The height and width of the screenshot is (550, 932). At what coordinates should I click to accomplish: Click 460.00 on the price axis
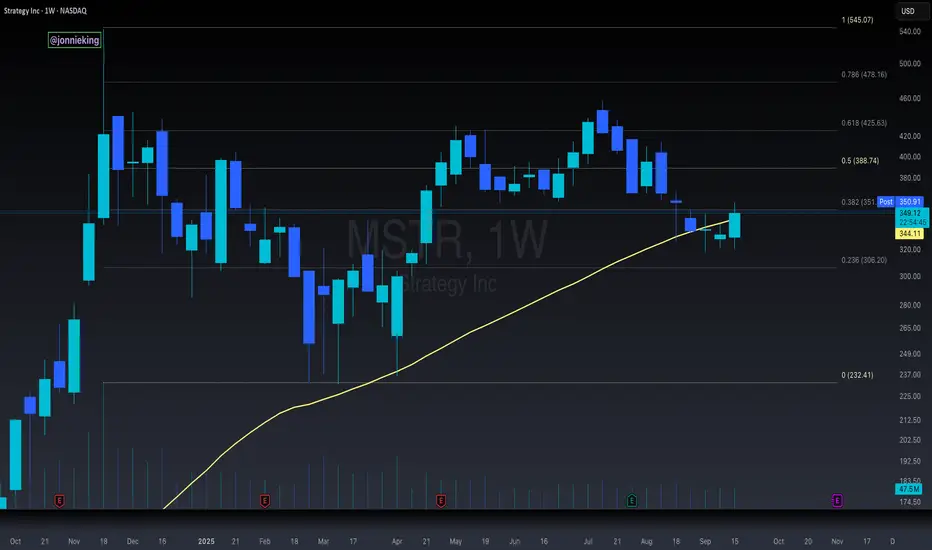(x=910, y=98)
